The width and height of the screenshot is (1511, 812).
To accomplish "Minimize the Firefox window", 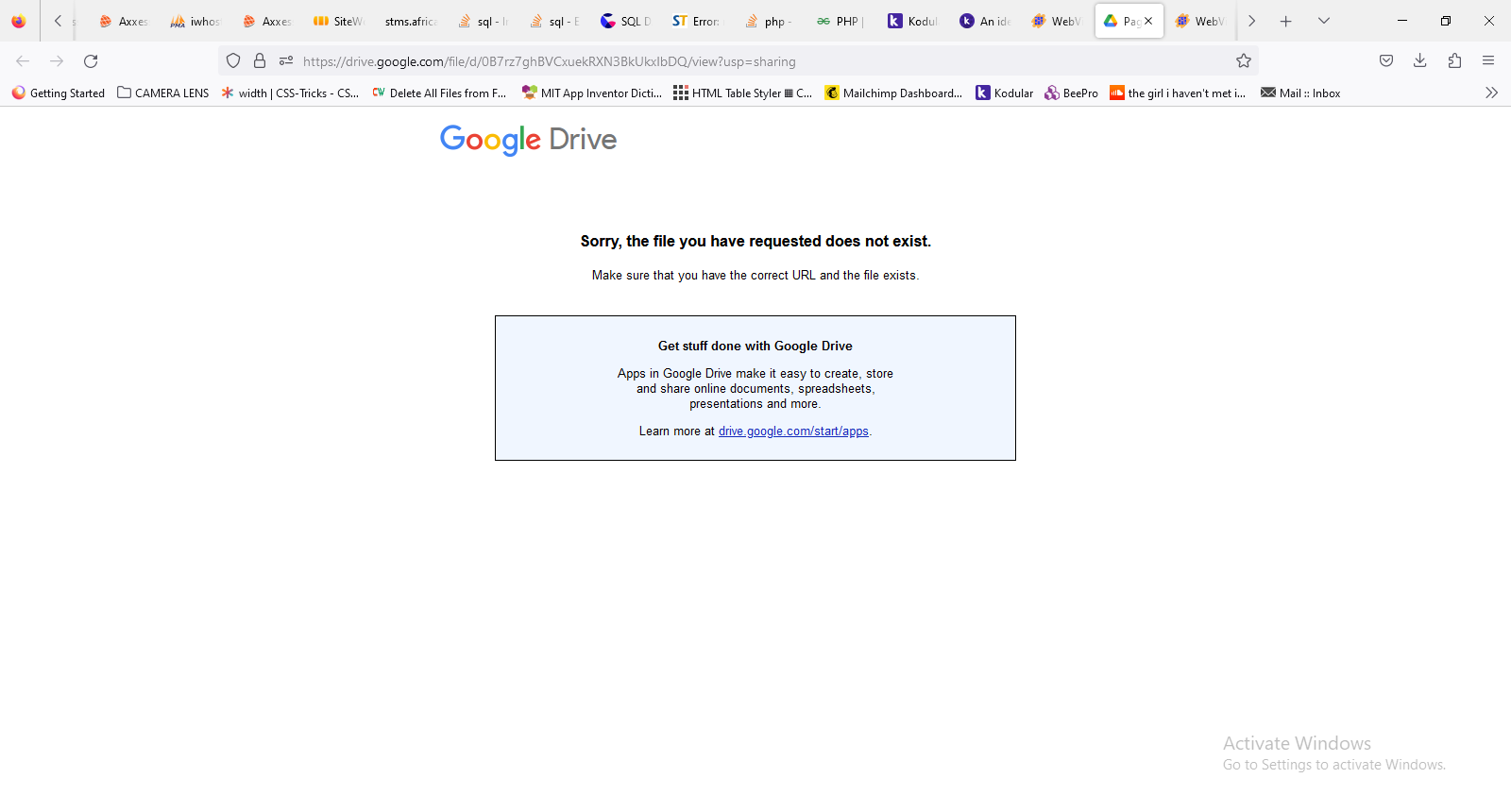I will (x=1402, y=21).
